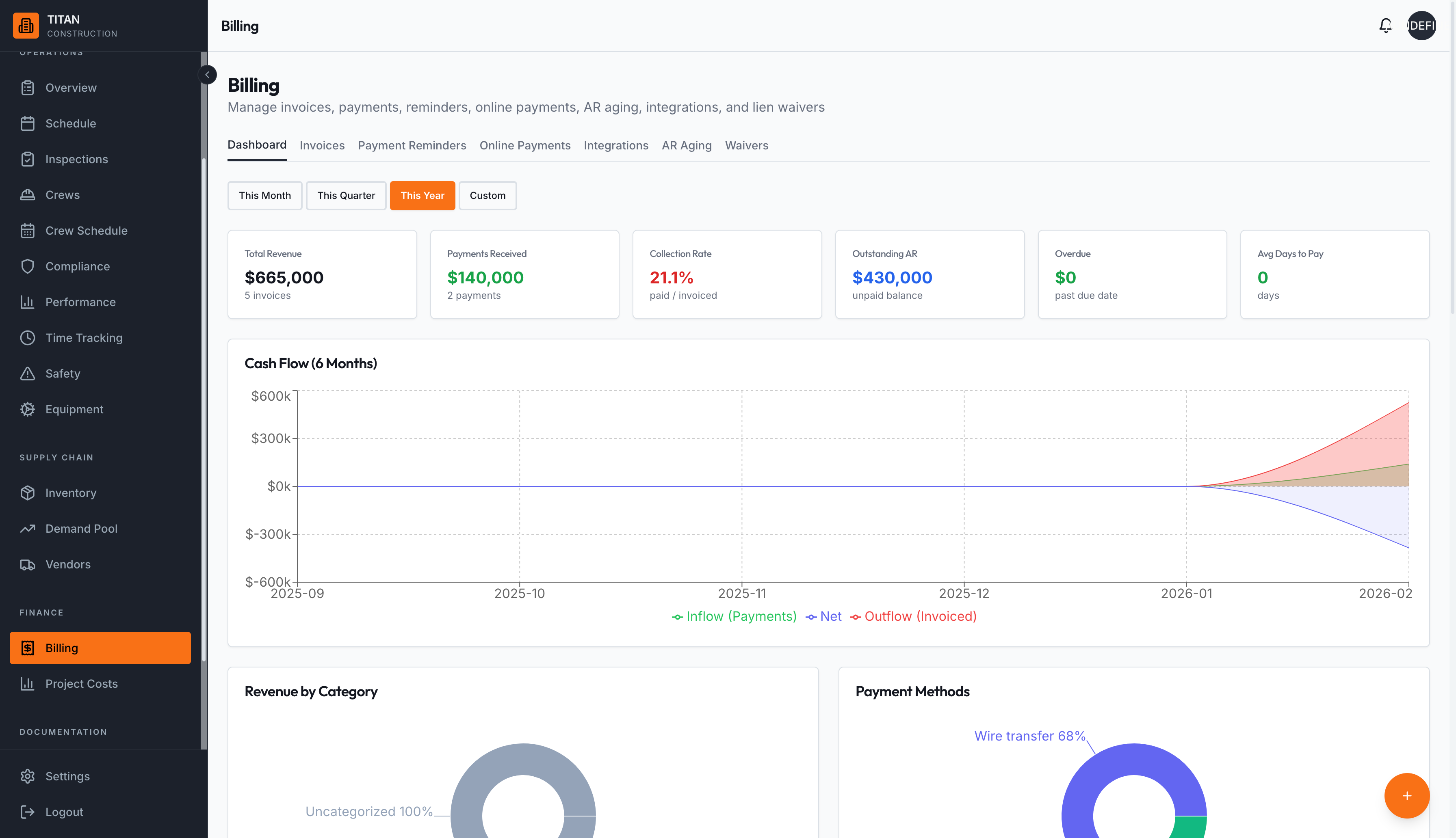Click the Safety warning triangle icon

click(x=28, y=374)
